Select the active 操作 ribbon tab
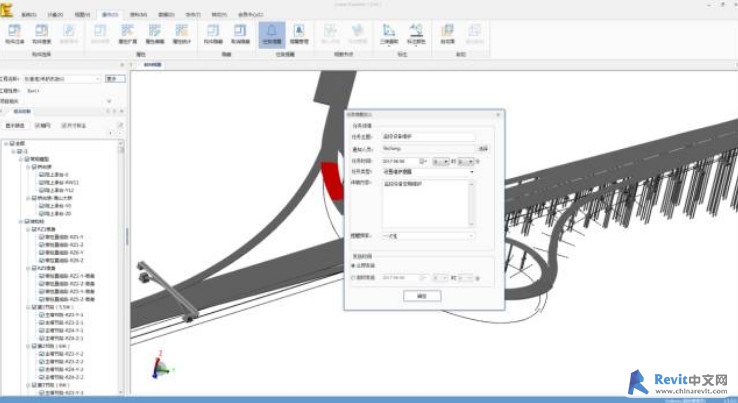738x403 pixels. [x=110, y=15]
